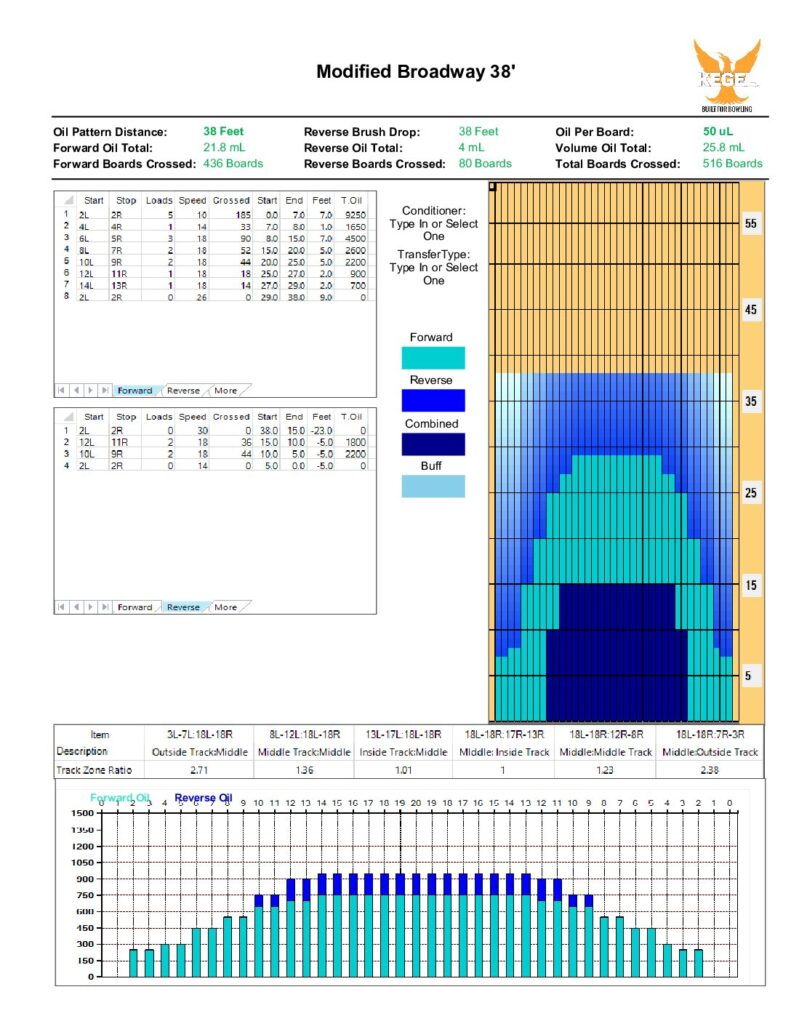Click Feet cell '-23.0' in reverse table
The width and height of the screenshot is (791, 1024).
(322, 430)
